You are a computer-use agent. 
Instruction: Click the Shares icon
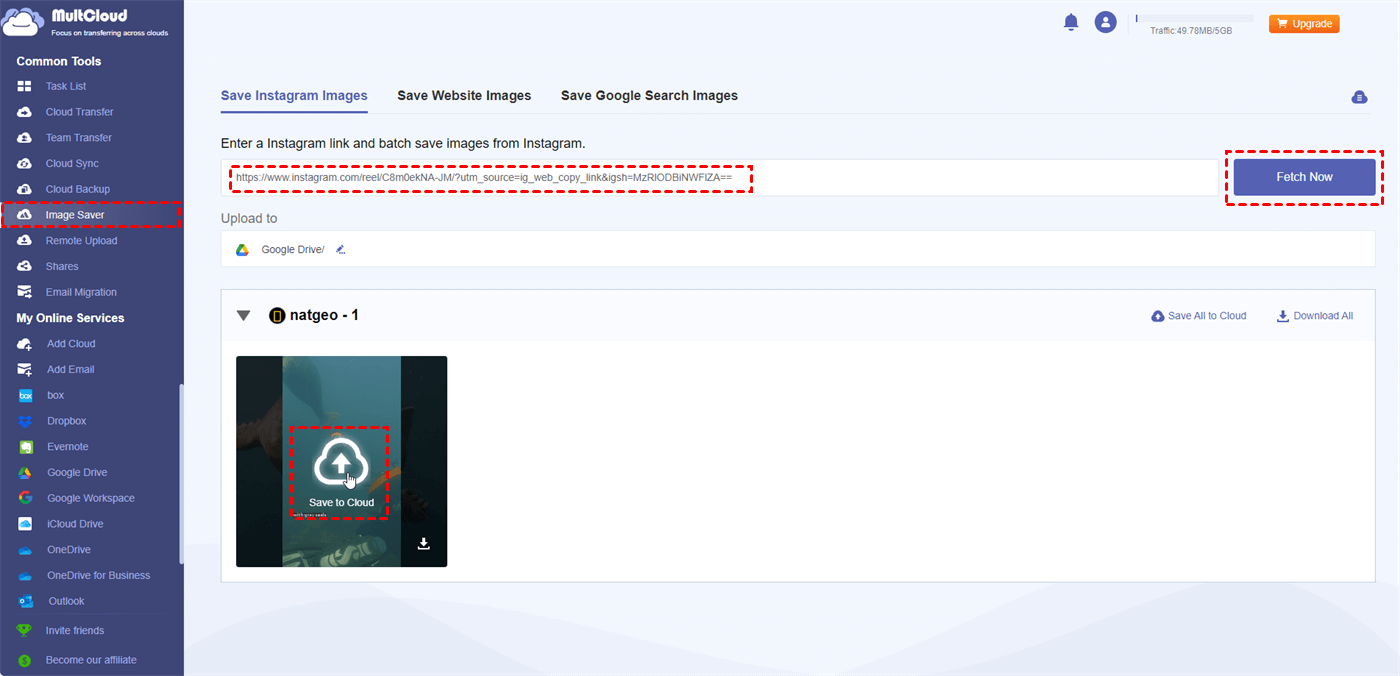click(25, 266)
